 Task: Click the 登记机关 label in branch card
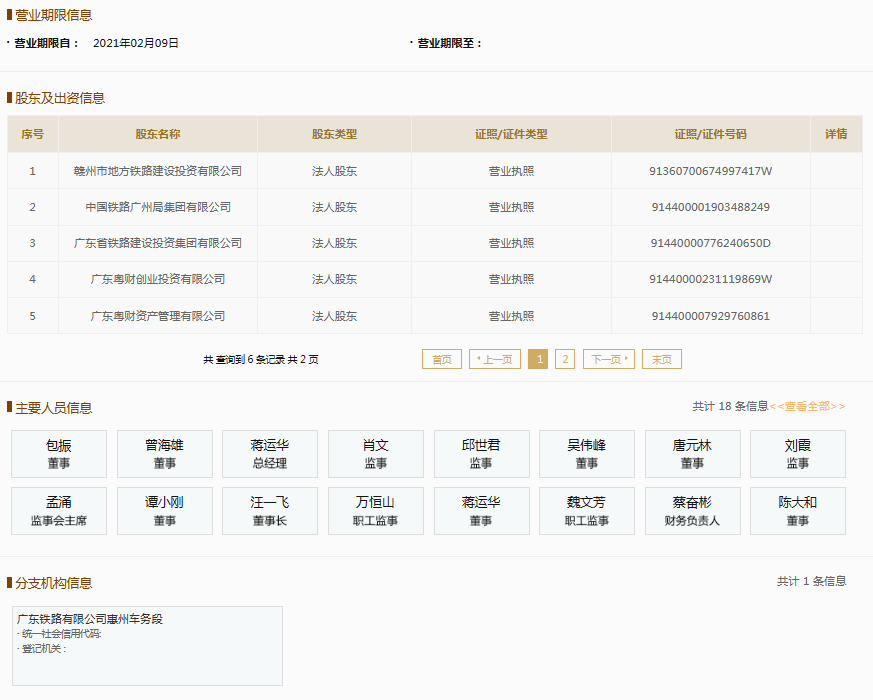[43, 649]
